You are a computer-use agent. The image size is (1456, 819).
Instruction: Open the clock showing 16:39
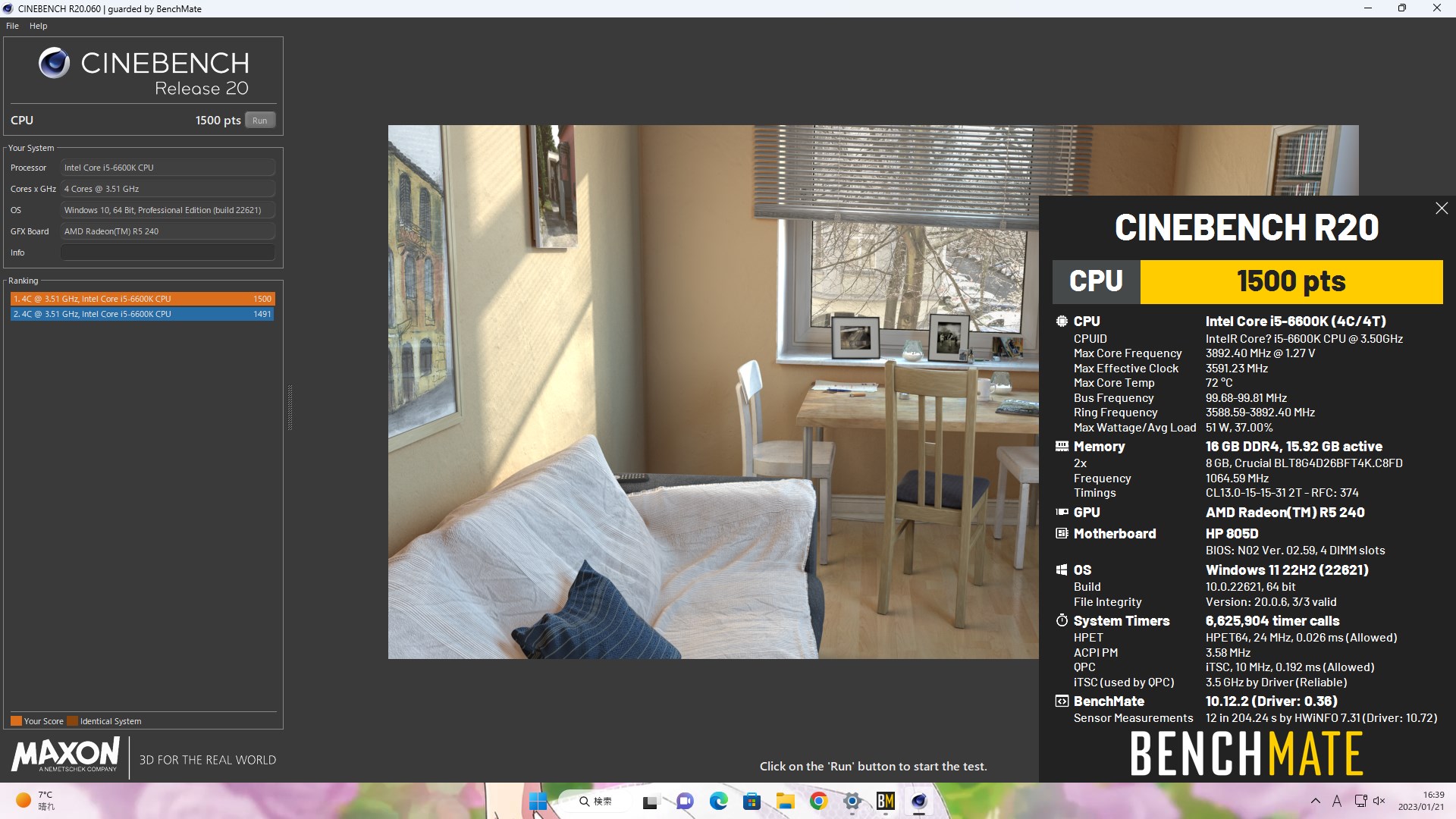1421,801
